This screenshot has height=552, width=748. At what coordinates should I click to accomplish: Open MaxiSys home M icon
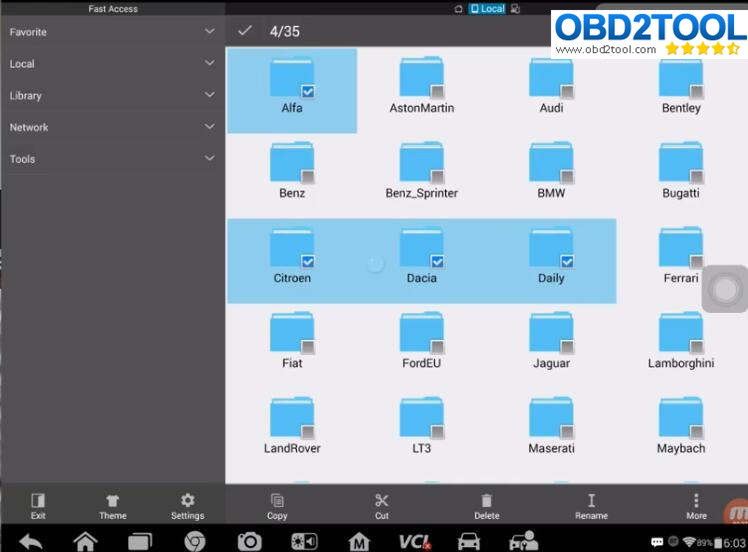coord(359,542)
